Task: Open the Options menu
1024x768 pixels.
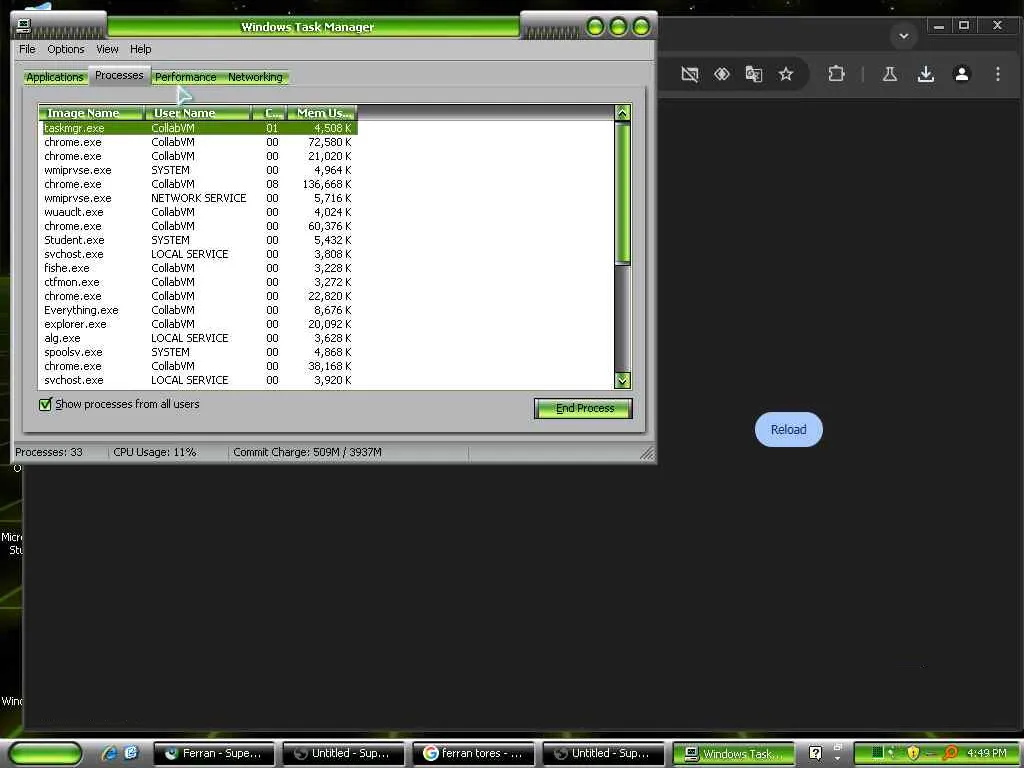Action: click(65, 49)
